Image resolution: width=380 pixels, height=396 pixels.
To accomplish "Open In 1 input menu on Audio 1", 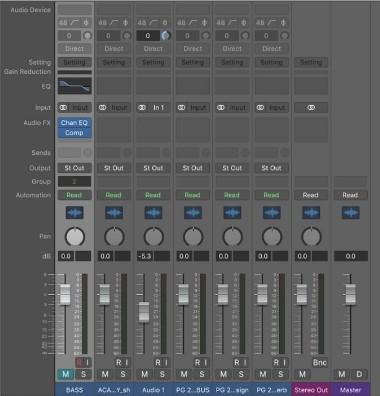I will click(x=159, y=108).
